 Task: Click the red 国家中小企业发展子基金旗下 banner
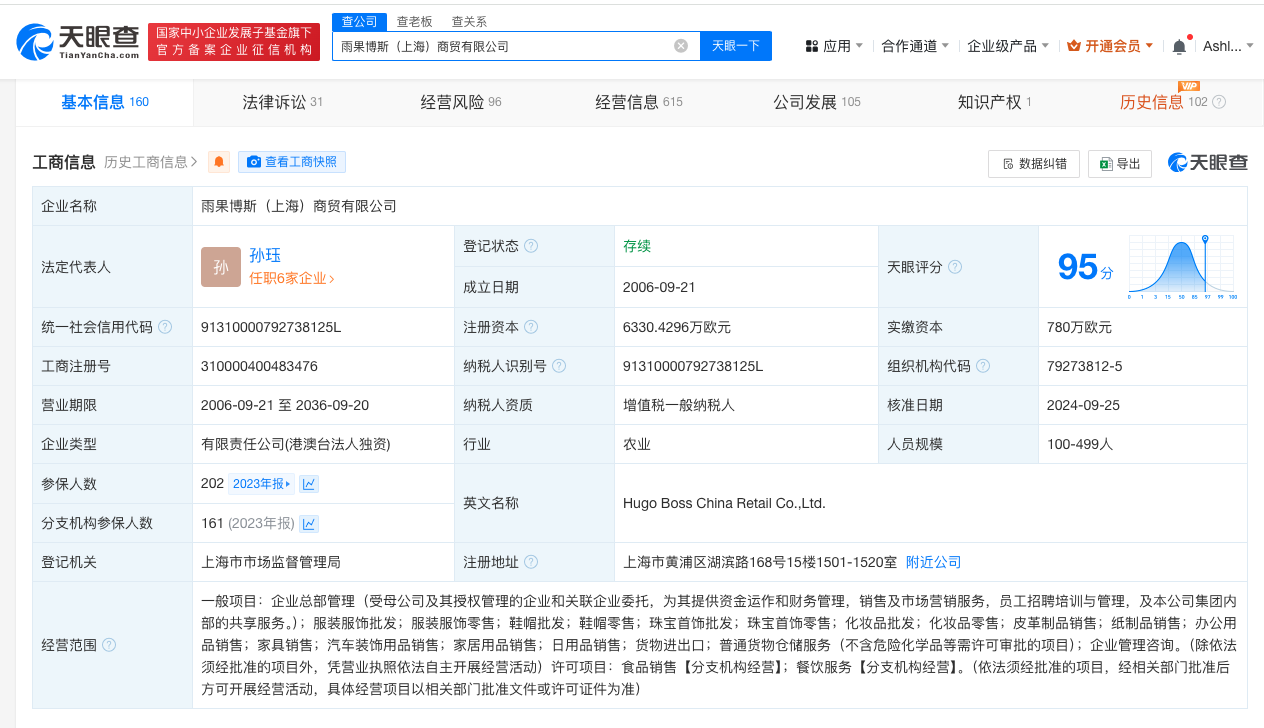click(x=234, y=42)
